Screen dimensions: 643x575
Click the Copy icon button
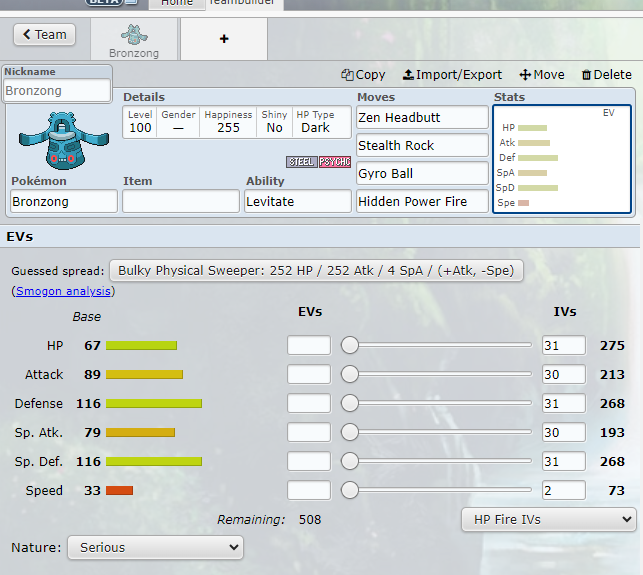click(363, 75)
